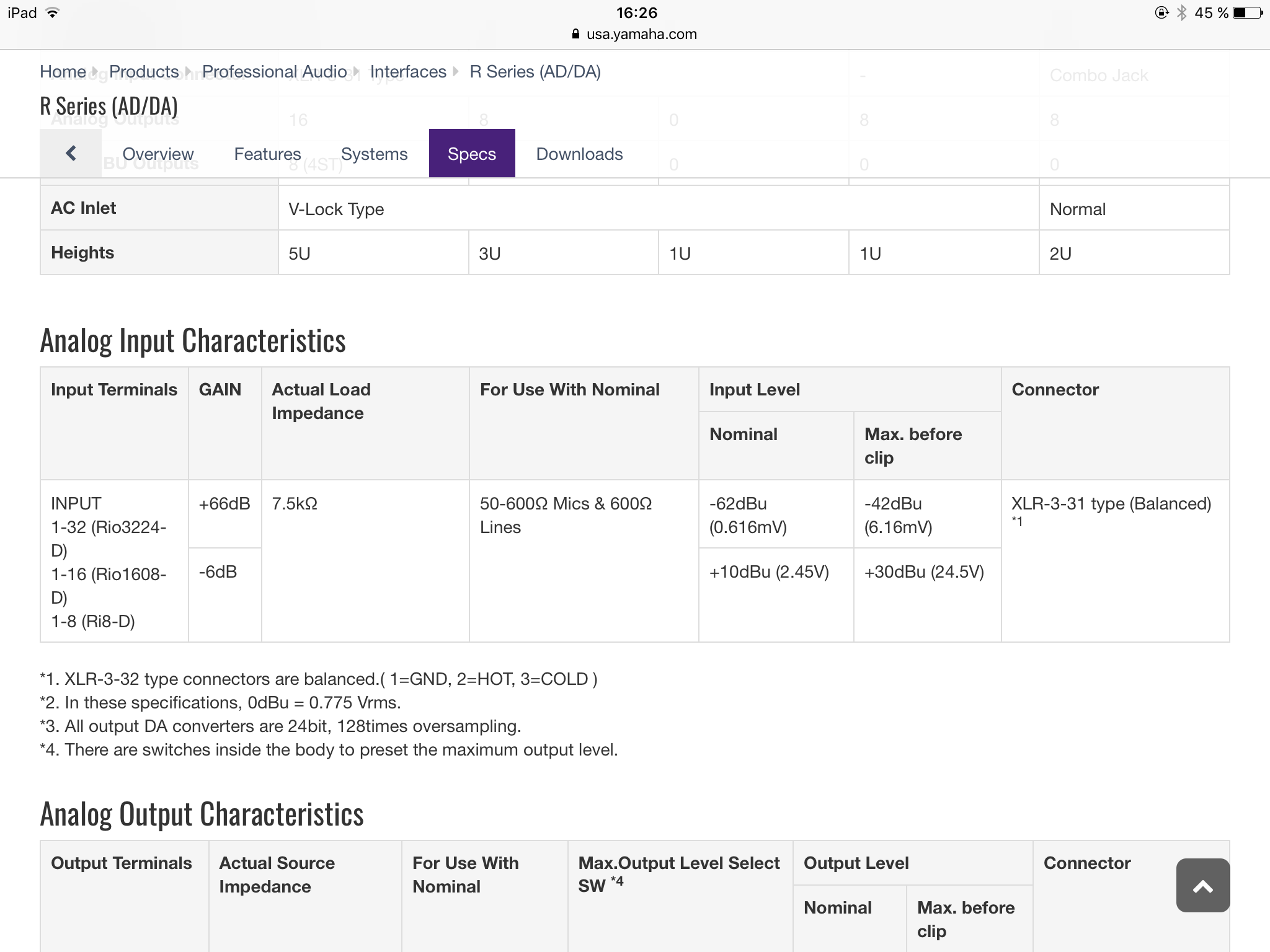Navigate to Professional Audio breadcrumb
This screenshot has height=952, width=1270.
coord(274,72)
